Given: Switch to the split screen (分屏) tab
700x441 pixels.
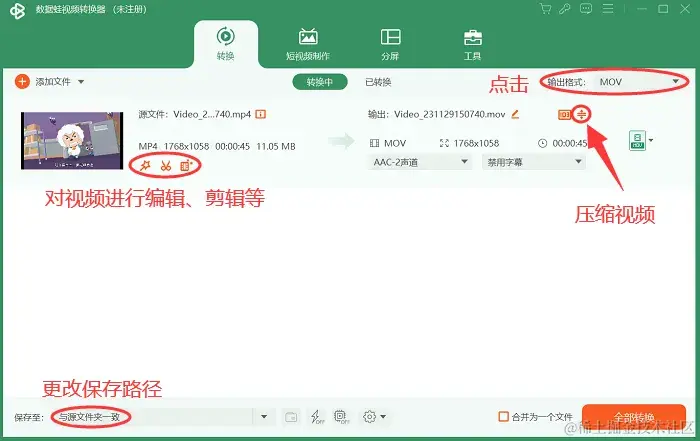Looking at the screenshot, I should tap(390, 44).
